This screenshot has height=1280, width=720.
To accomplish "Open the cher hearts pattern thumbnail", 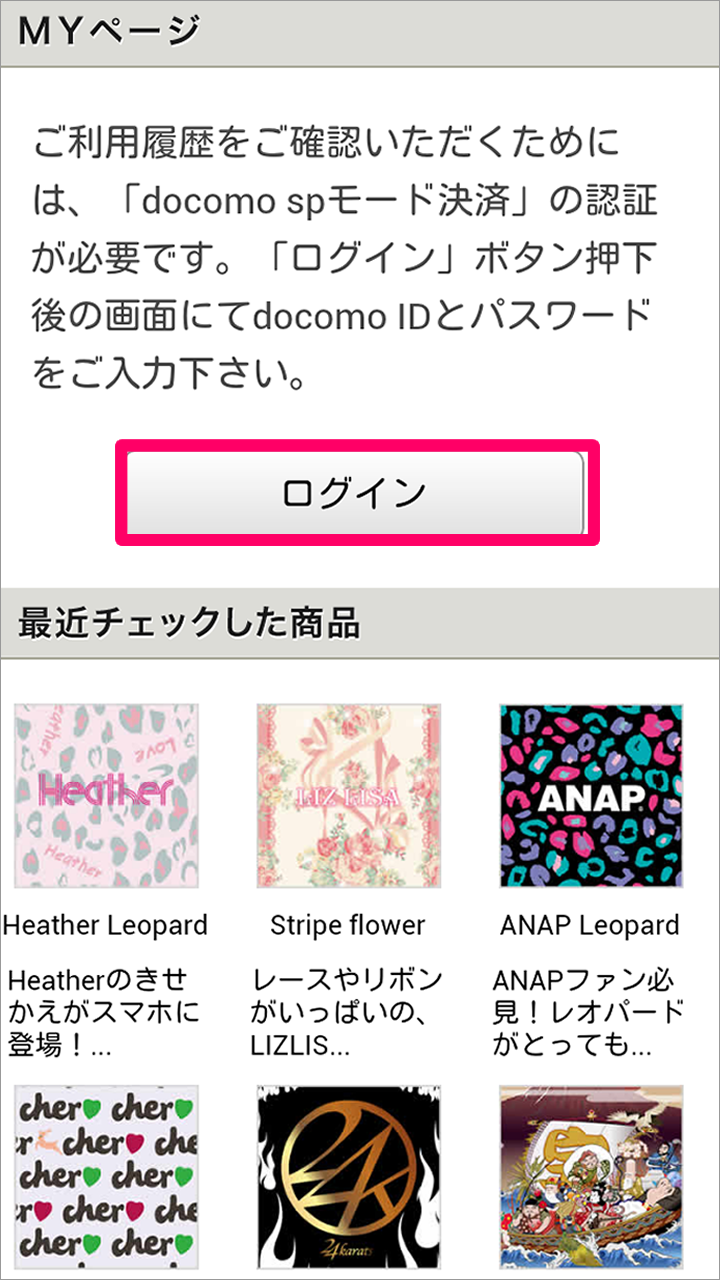I will click(x=106, y=1178).
